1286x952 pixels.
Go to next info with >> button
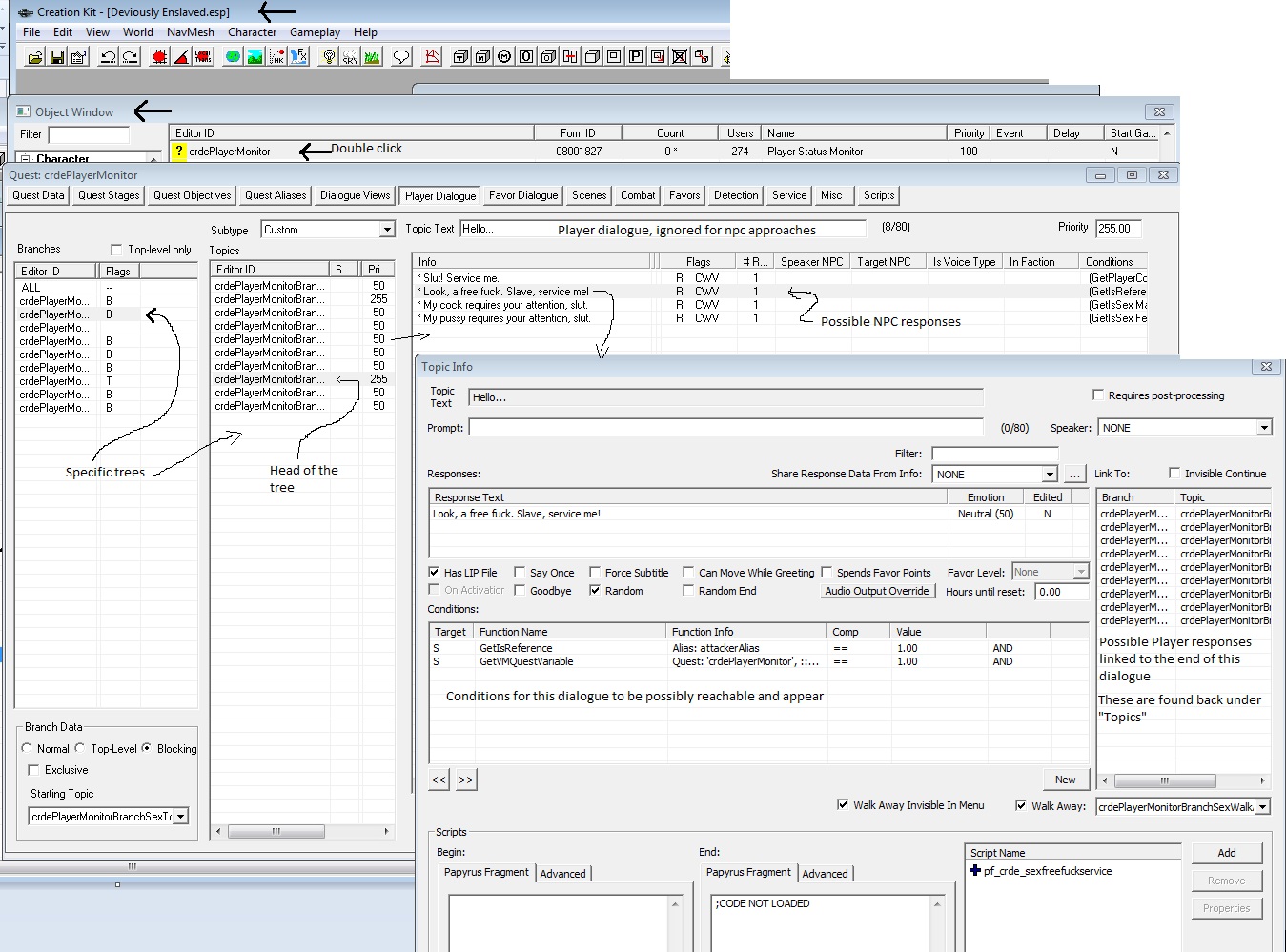[x=465, y=780]
